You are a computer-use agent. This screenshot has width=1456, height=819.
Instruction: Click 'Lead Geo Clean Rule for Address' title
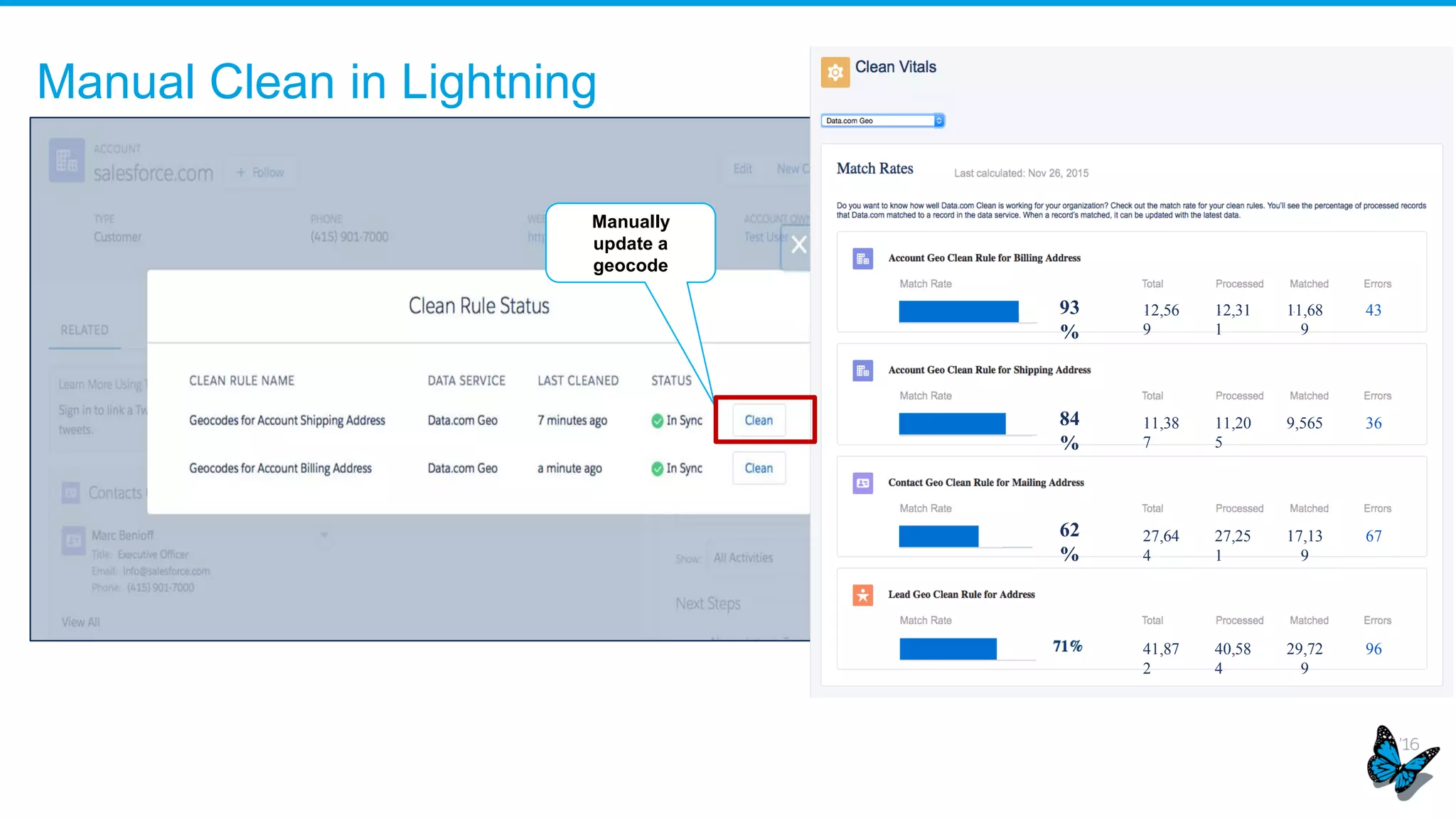click(961, 594)
